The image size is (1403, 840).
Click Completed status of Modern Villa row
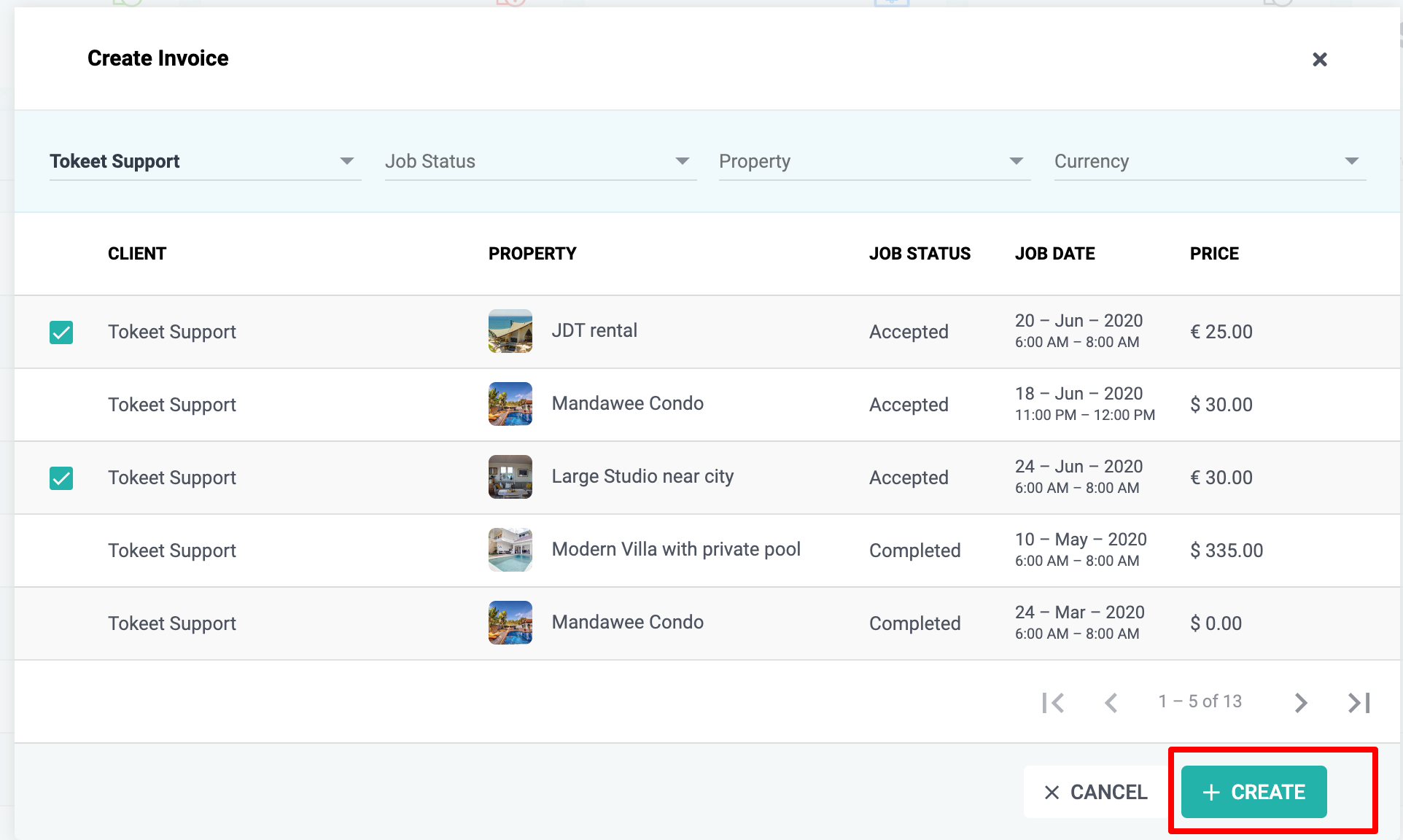coord(914,551)
